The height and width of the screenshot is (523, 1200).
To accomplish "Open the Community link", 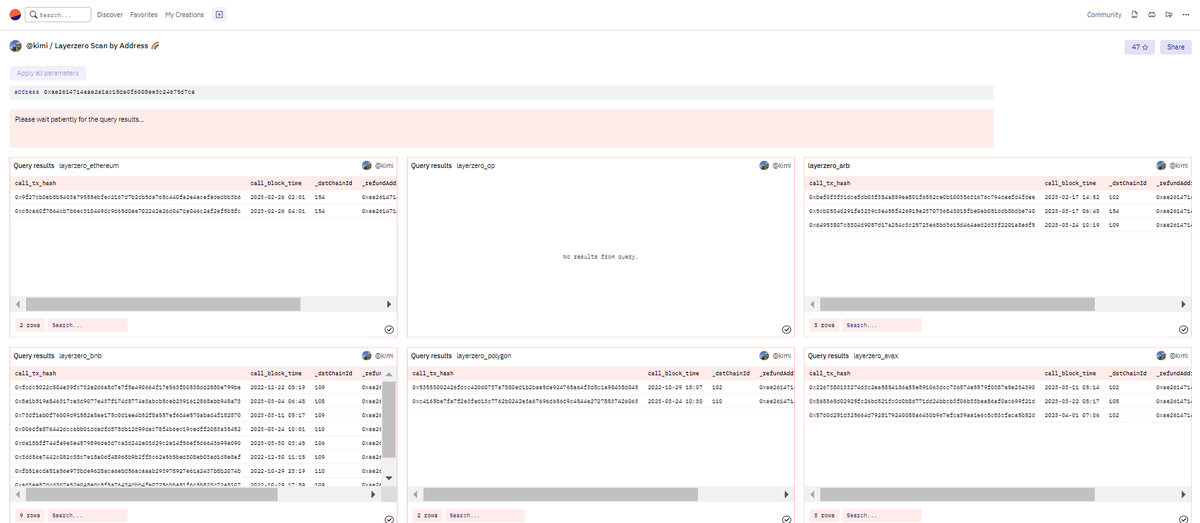I will 1104,15.
